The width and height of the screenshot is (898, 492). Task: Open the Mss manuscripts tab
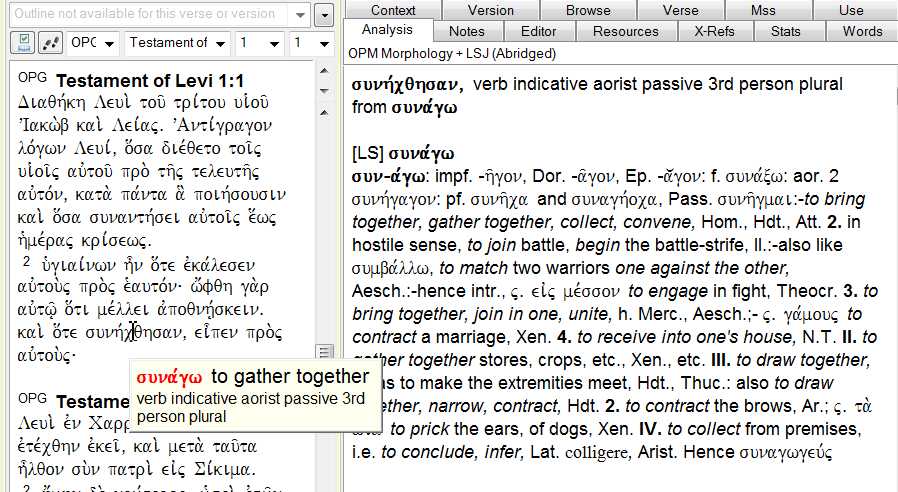(763, 10)
